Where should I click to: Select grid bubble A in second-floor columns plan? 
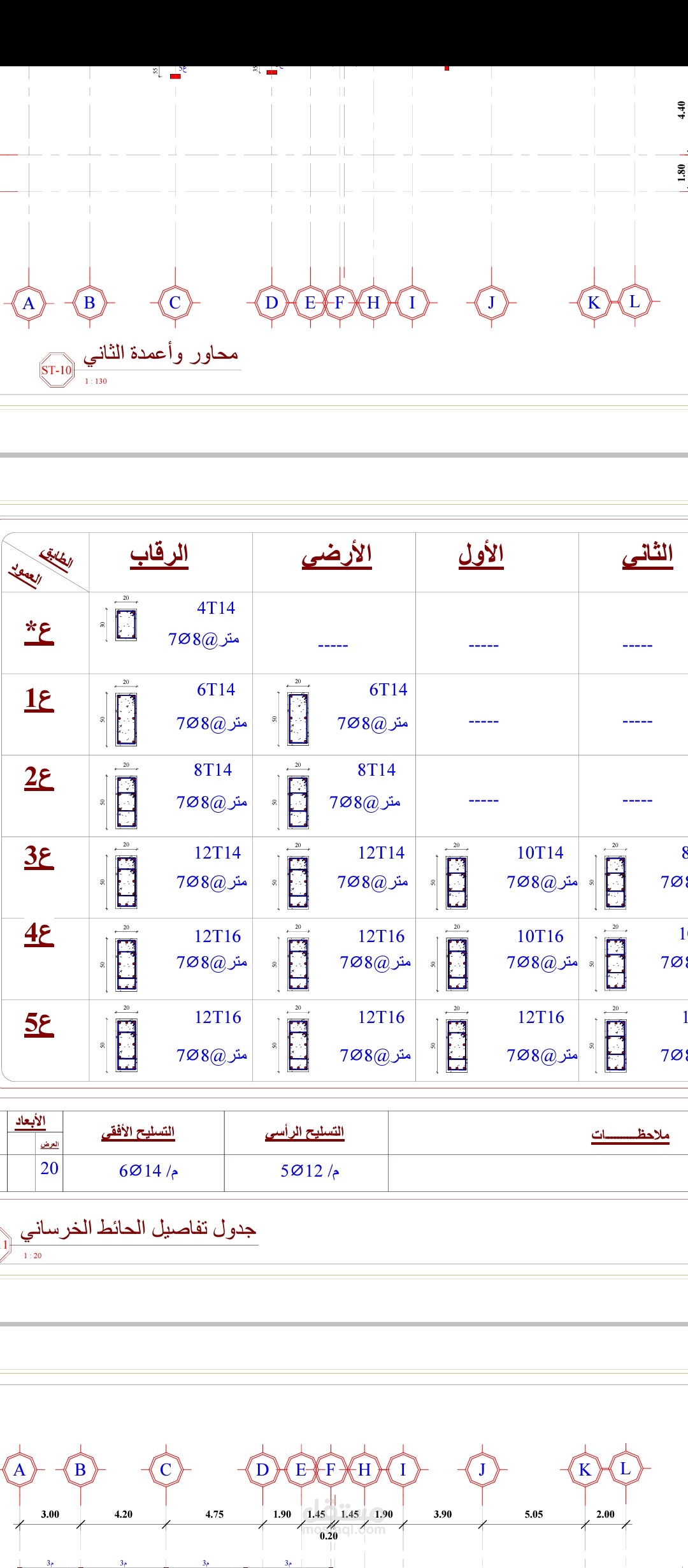pyautogui.click(x=29, y=303)
